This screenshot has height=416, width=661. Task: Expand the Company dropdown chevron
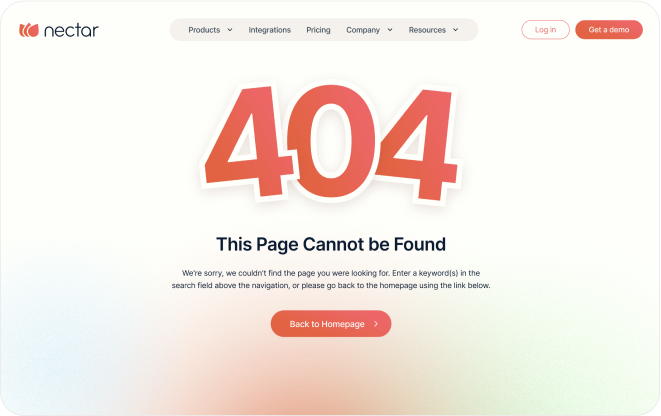pos(390,30)
